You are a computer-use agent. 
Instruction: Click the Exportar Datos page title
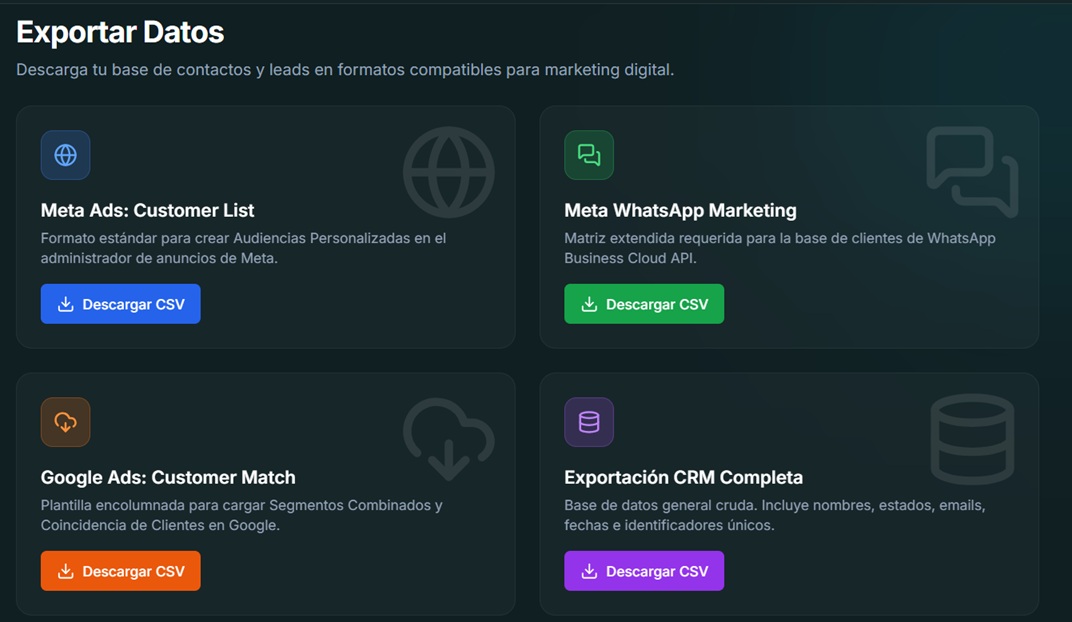pos(120,32)
